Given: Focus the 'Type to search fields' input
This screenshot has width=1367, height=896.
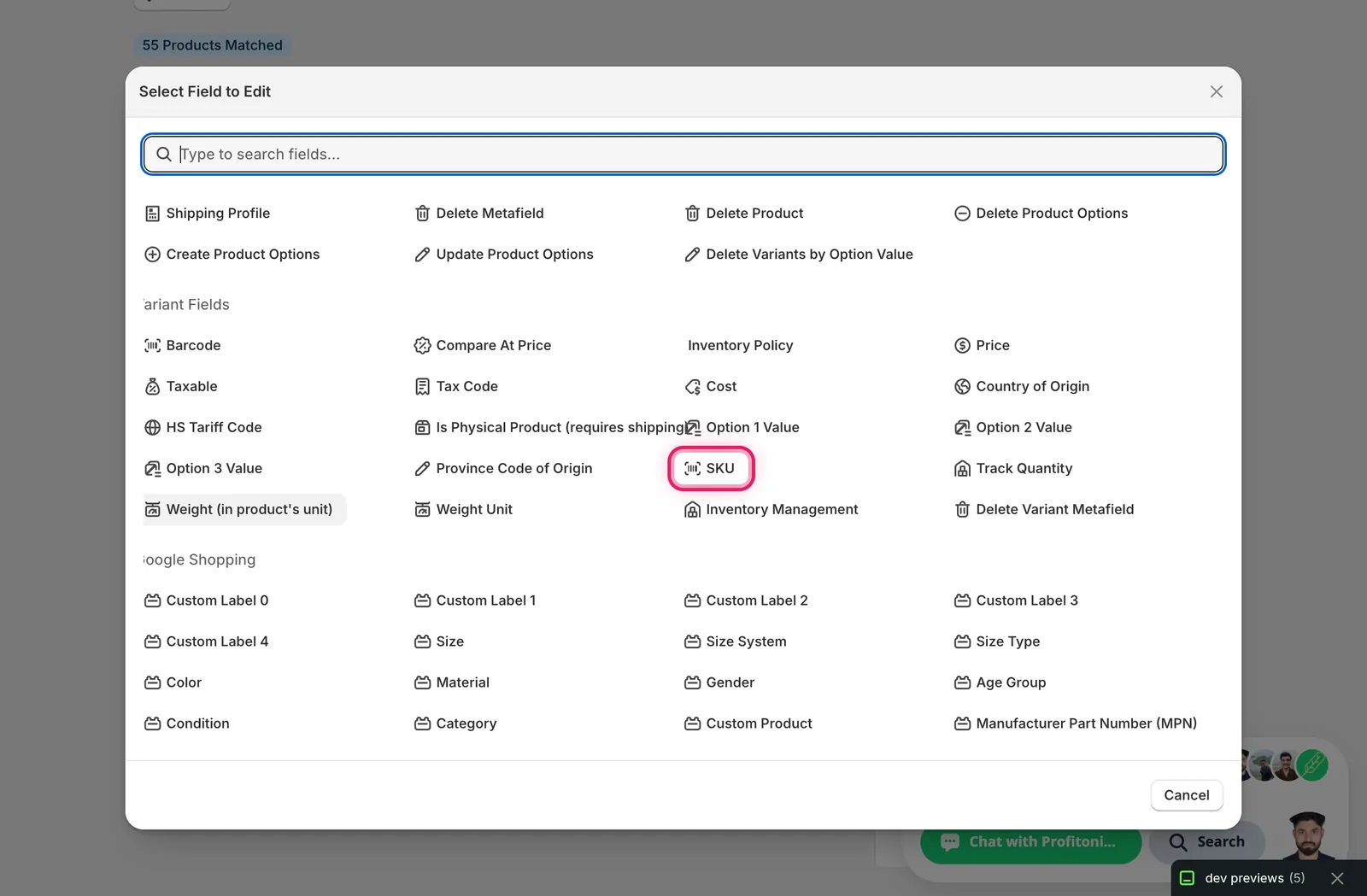Looking at the screenshot, I should click(683, 154).
